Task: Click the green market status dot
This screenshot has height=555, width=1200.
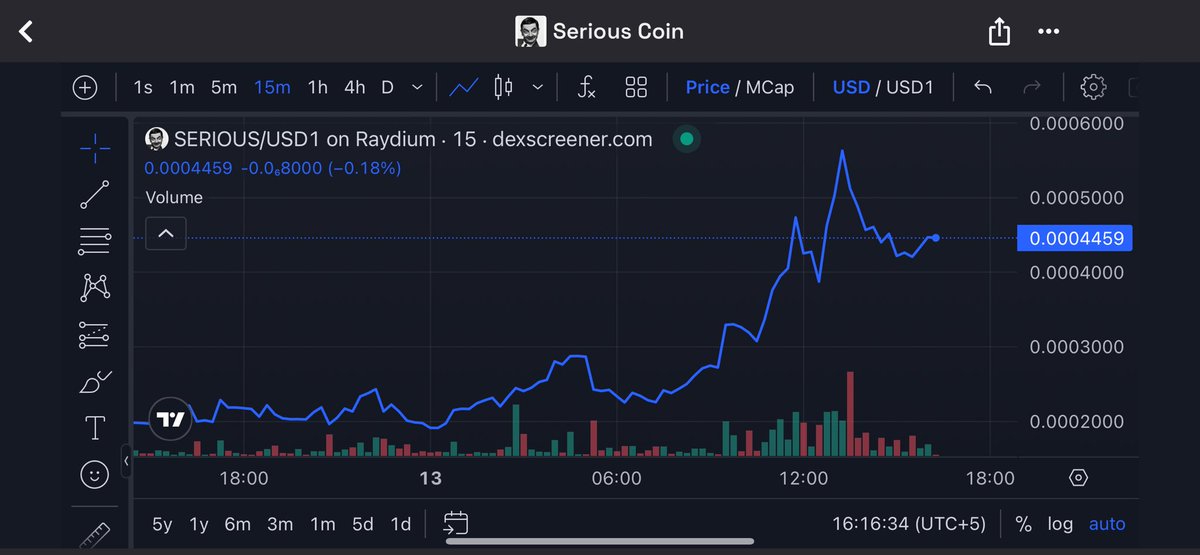Action: click(x=686, y=139)
